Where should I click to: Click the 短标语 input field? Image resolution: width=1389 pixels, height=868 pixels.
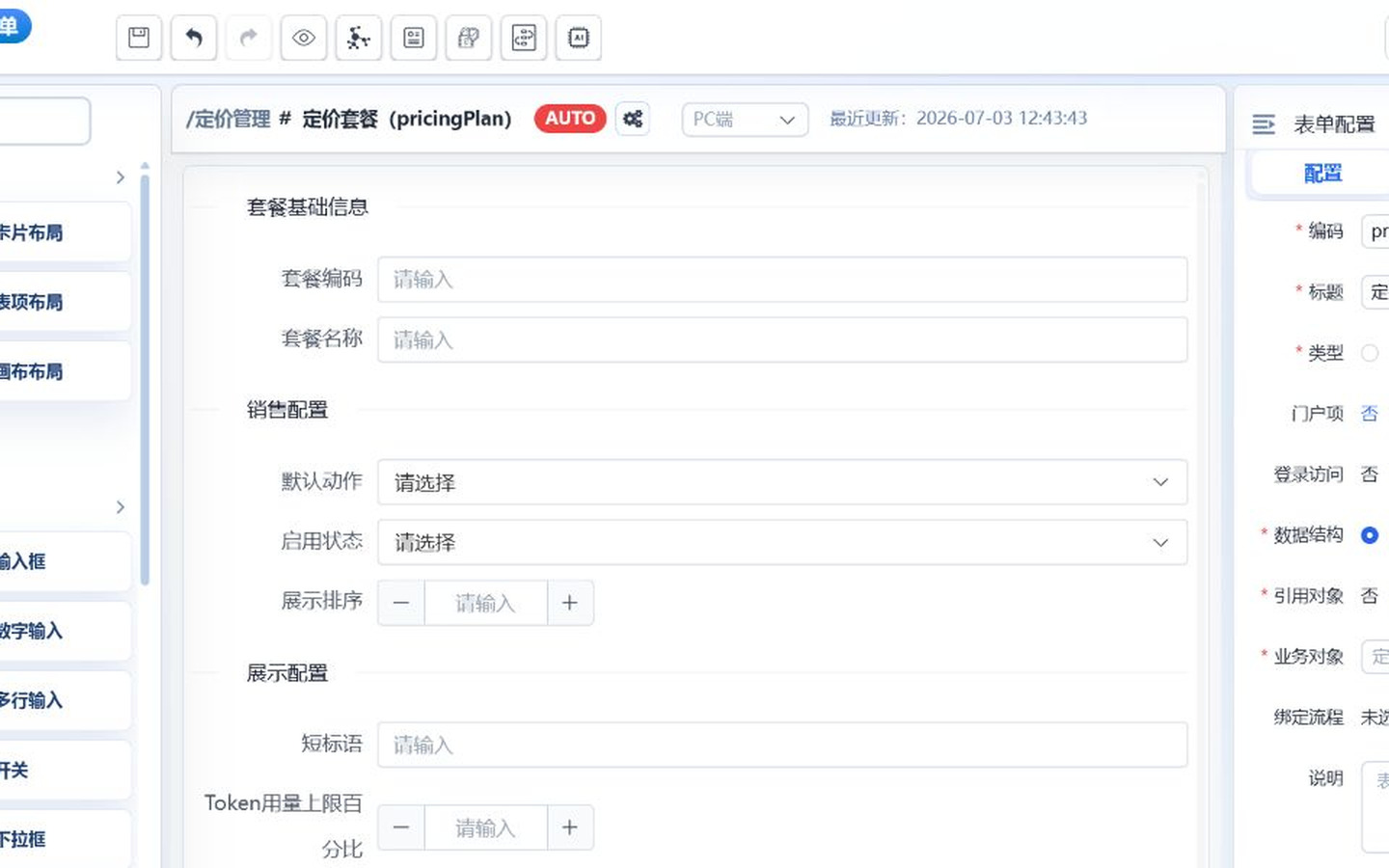(x=782, y=745)
